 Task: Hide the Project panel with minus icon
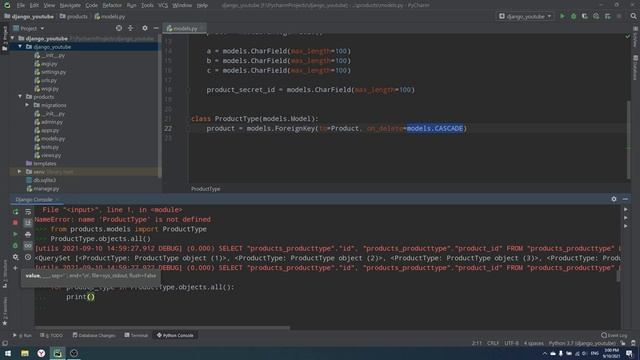pos(156,28)
